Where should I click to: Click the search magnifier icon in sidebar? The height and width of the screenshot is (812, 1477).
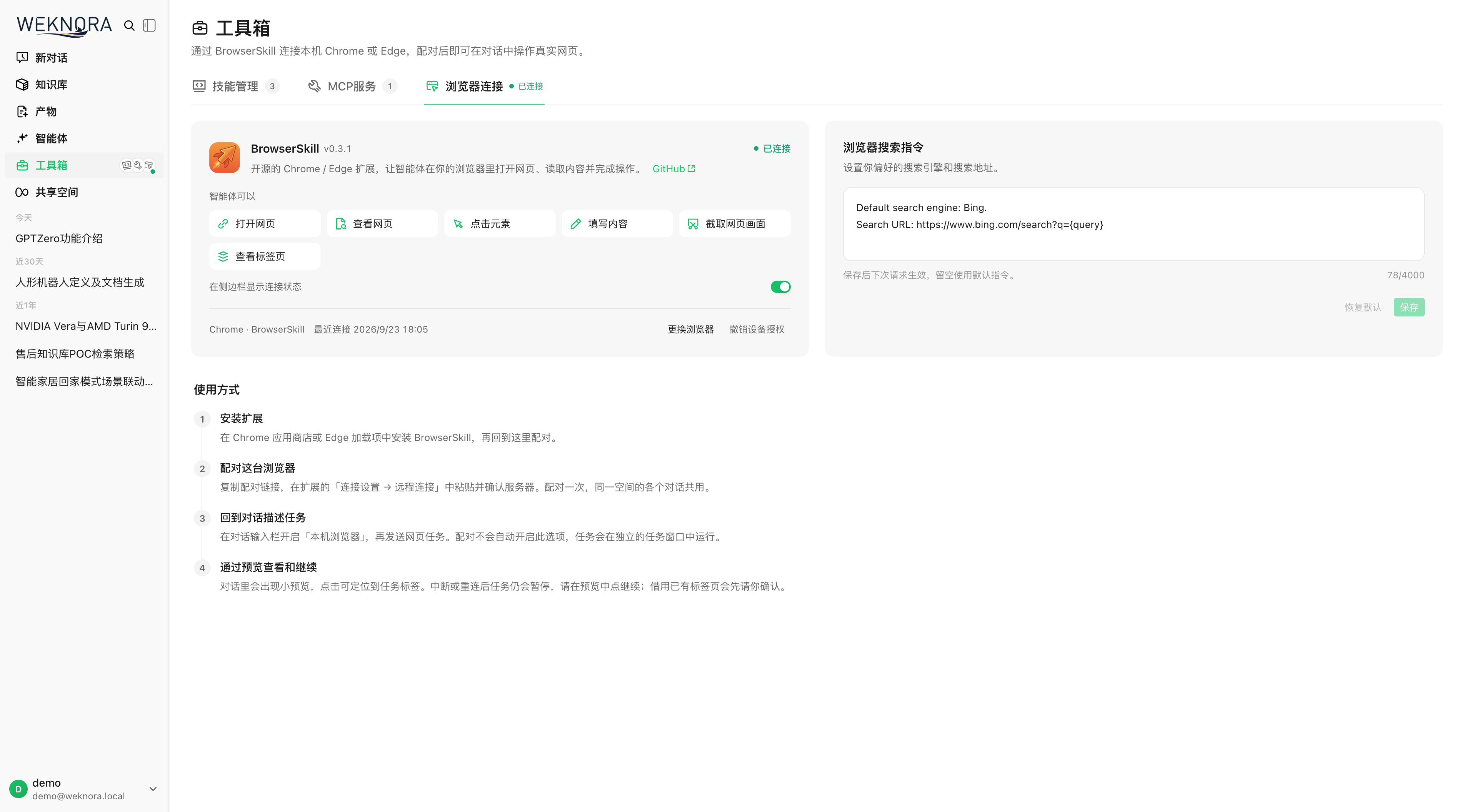130,25
